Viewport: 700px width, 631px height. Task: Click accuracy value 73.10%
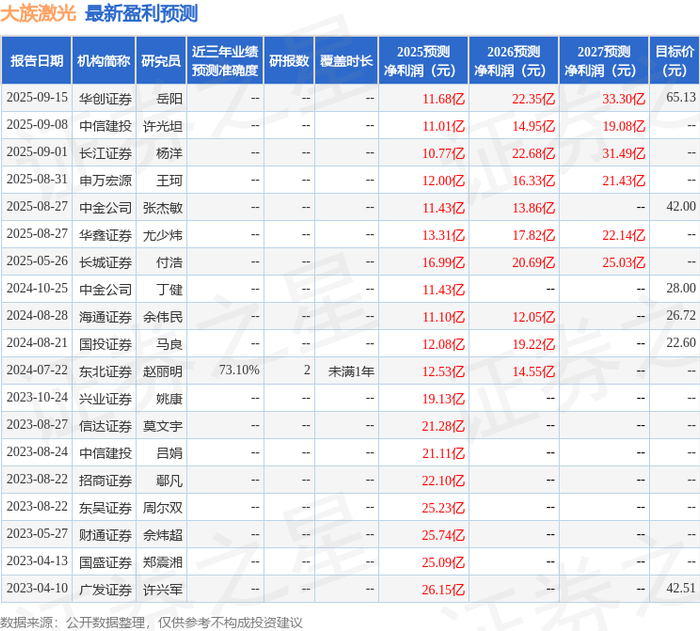239,370
